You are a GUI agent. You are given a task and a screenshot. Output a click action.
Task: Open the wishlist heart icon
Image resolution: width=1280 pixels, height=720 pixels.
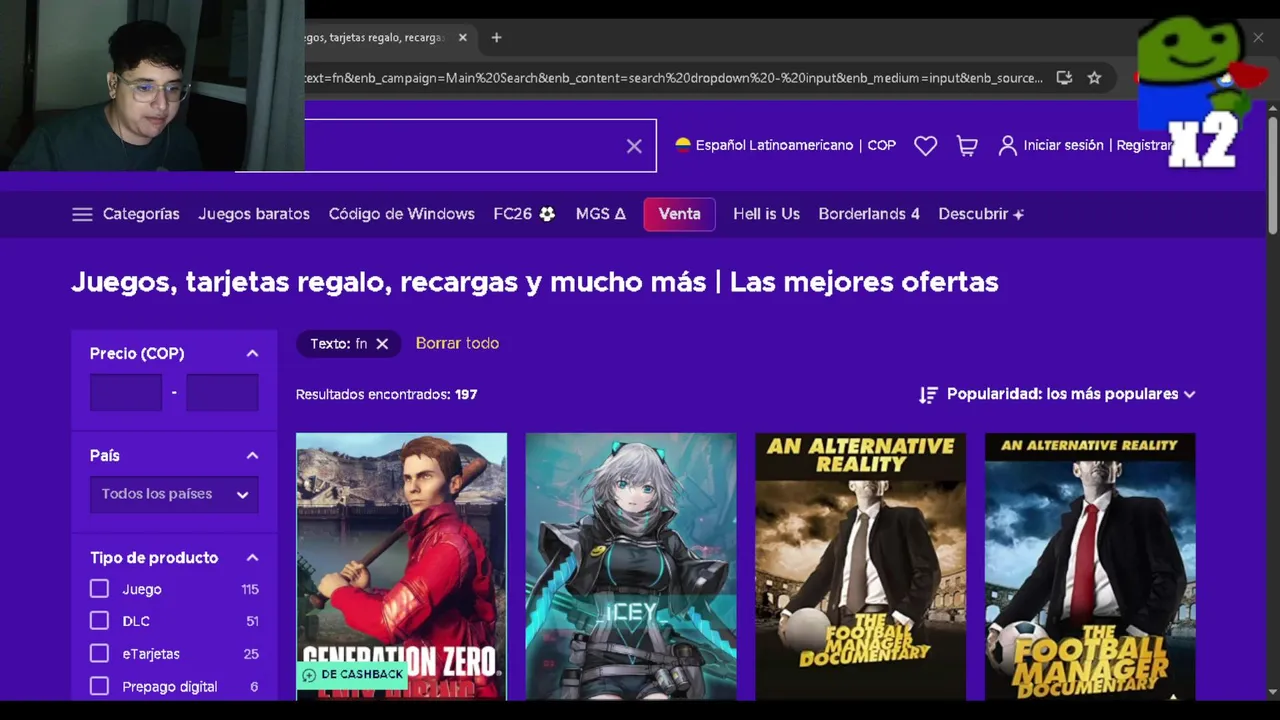(926, 146)
